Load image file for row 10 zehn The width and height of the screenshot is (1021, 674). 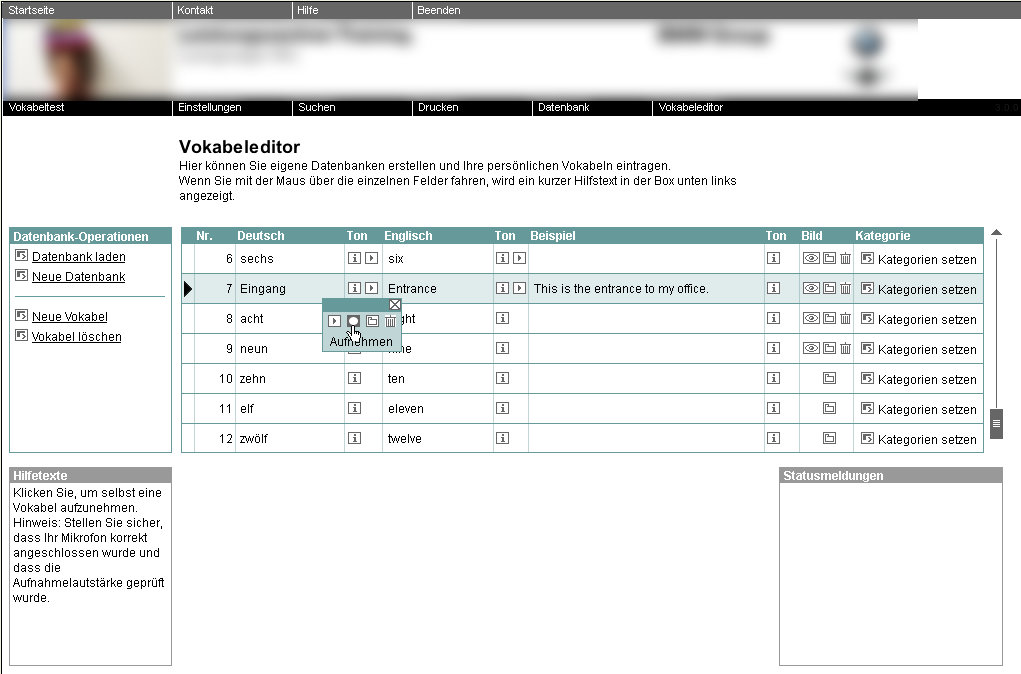tap(828, 379)
